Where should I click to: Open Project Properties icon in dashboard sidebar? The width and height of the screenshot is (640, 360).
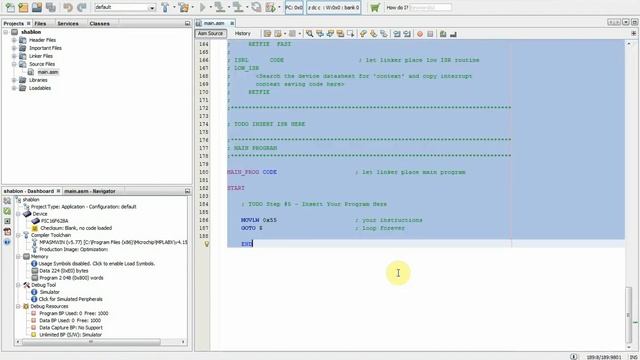click(x=7, y=201)
